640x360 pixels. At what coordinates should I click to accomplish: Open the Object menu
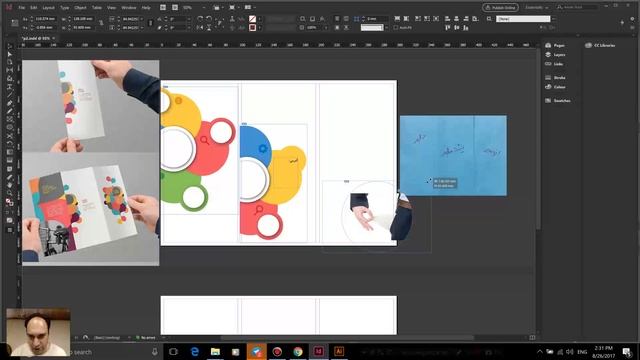pyautogui.click(x=80, y=7)
